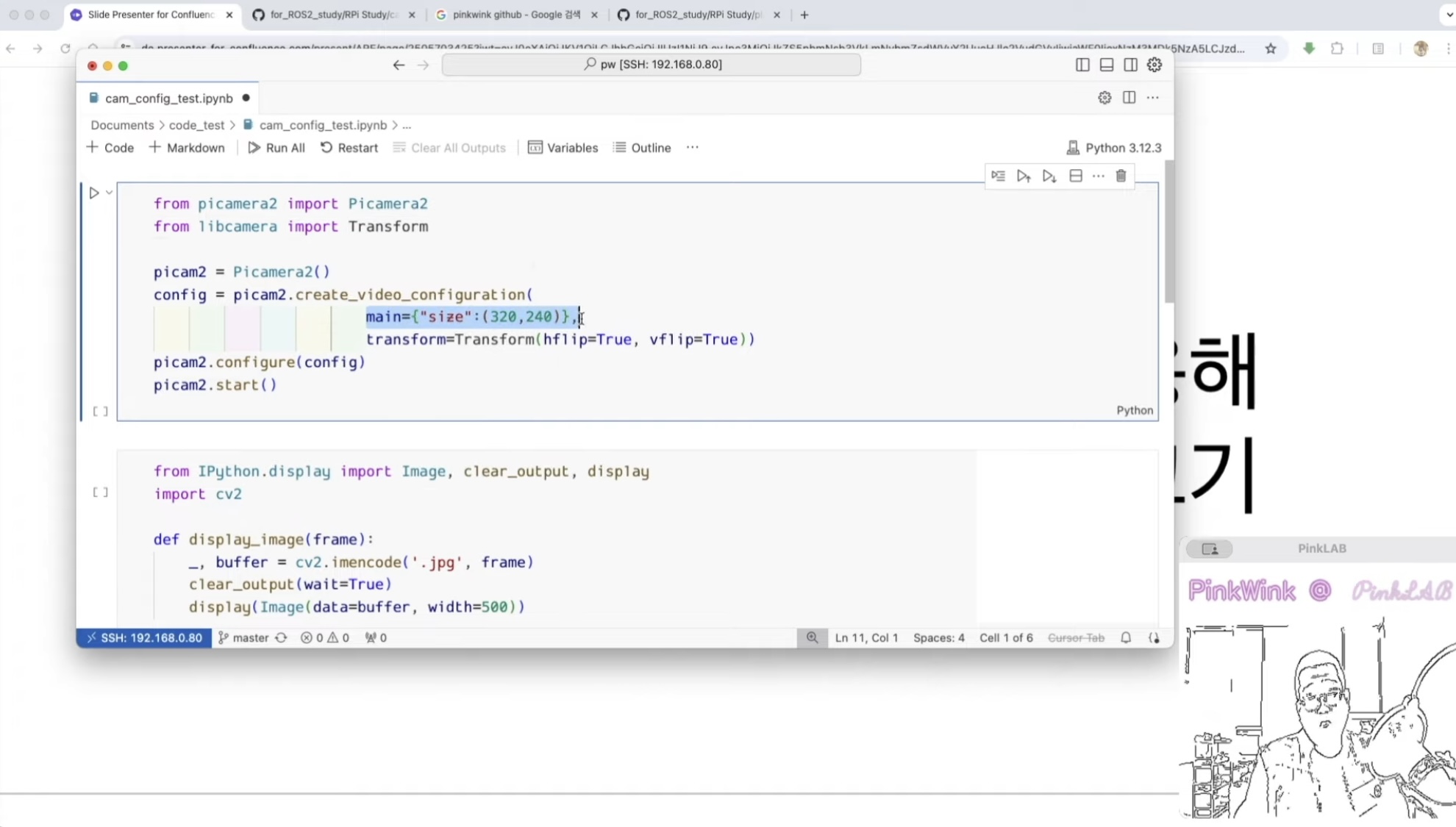Image resolution: width=1456 pixels, height=827 pixels.
Task: Open more notebook toolbar actions ellipsis
Action: point(692,148)
